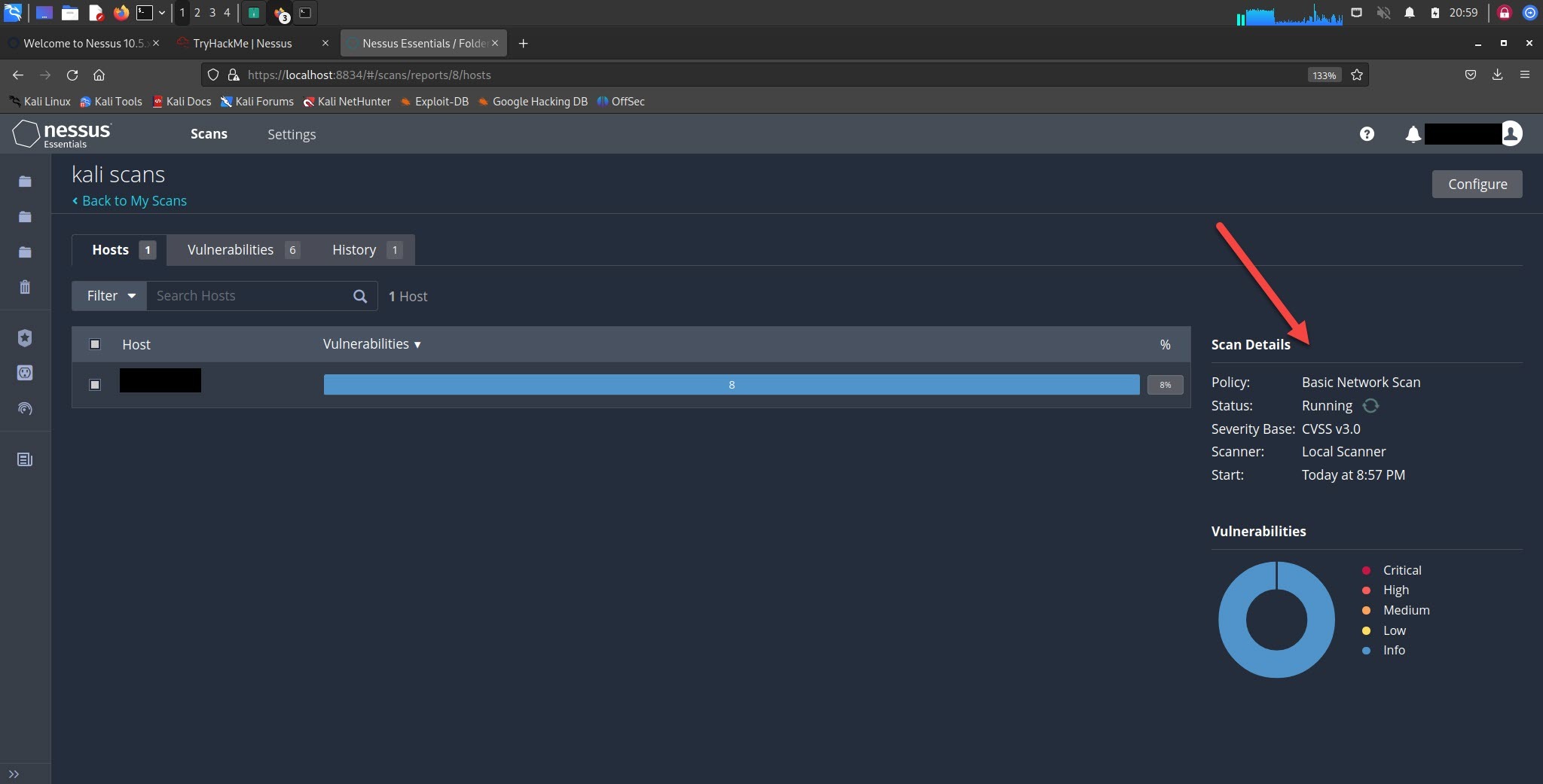Open Scans in top navigation

[x=209, y=134]
